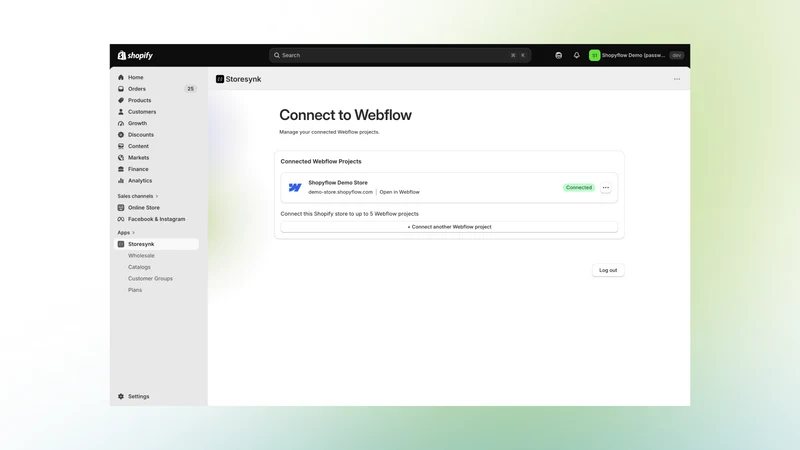The height and width of the screenshot is (450, 800).
Task: Click the Facebook & Instagram icon
Action: pos(121,219)
